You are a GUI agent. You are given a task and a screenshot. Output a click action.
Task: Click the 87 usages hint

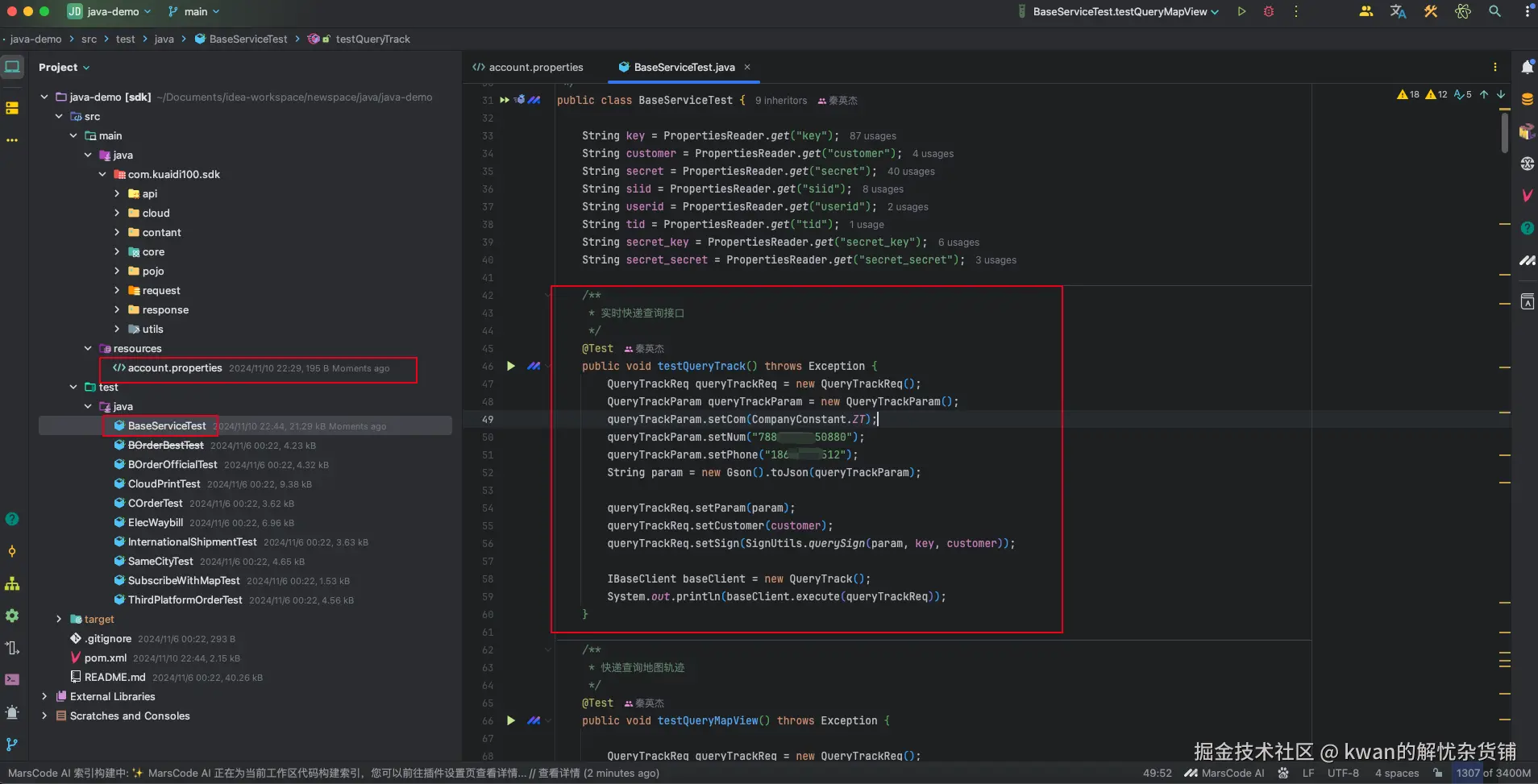[872, 136]
